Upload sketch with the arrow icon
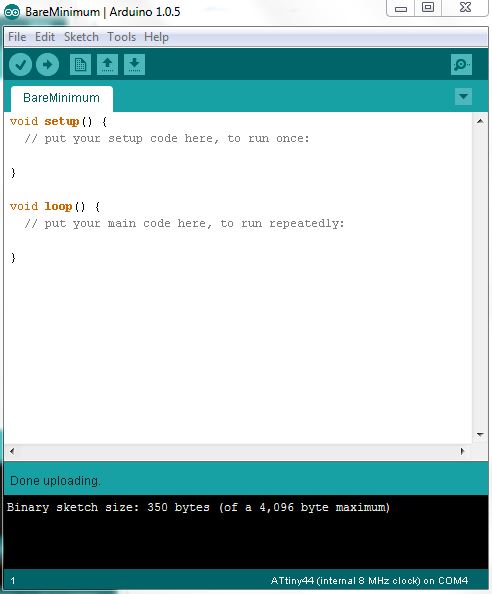 (x=47, y=64)
